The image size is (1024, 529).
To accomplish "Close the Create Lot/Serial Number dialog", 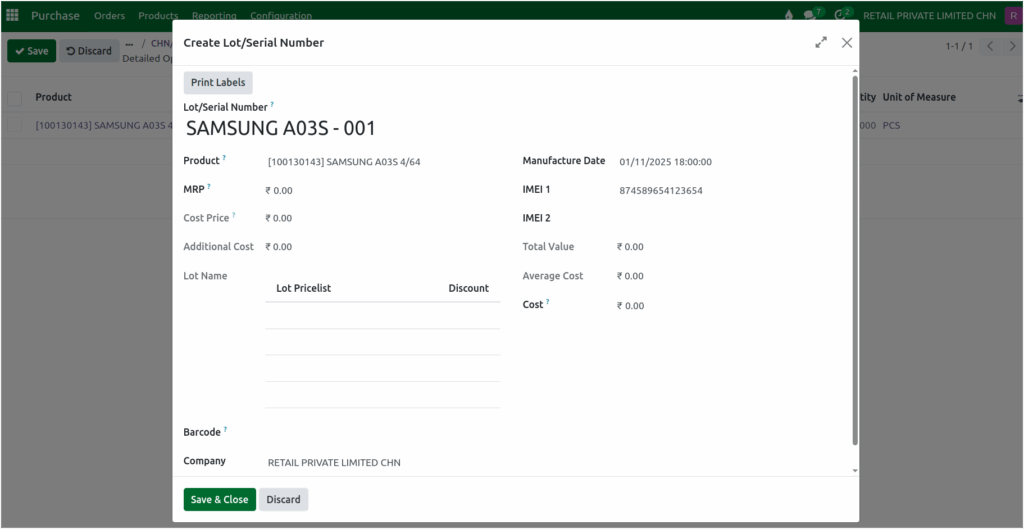I will coord(847,42).
